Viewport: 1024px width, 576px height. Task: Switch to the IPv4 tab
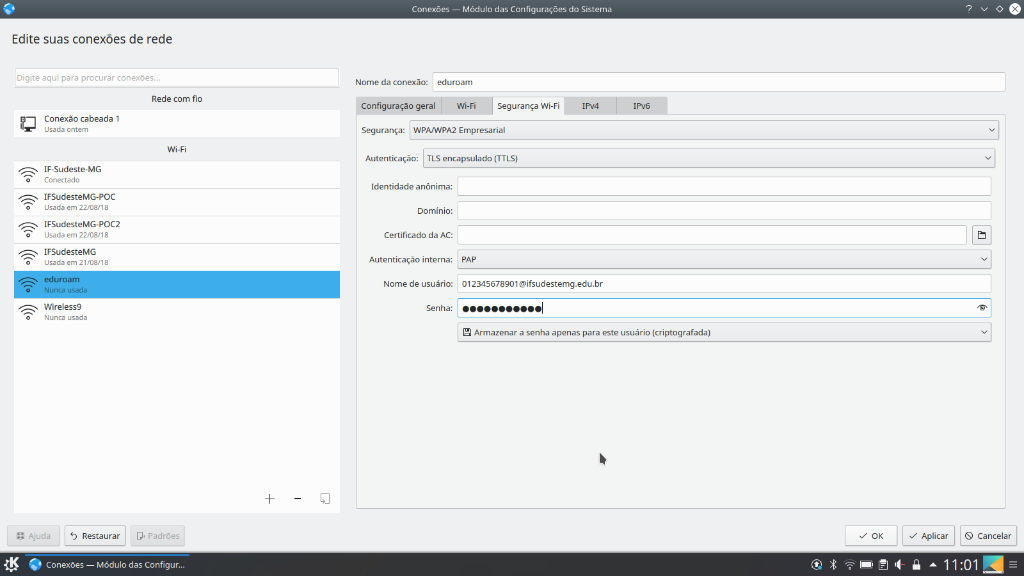click(590, 105)
